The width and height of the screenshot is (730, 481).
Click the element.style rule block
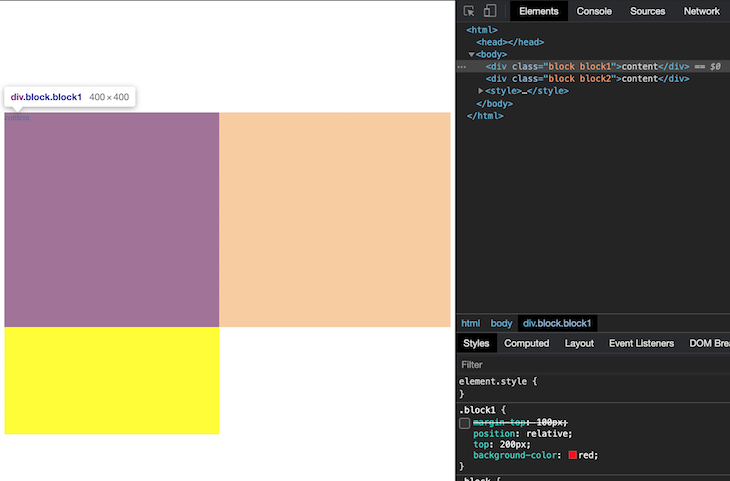593,387
